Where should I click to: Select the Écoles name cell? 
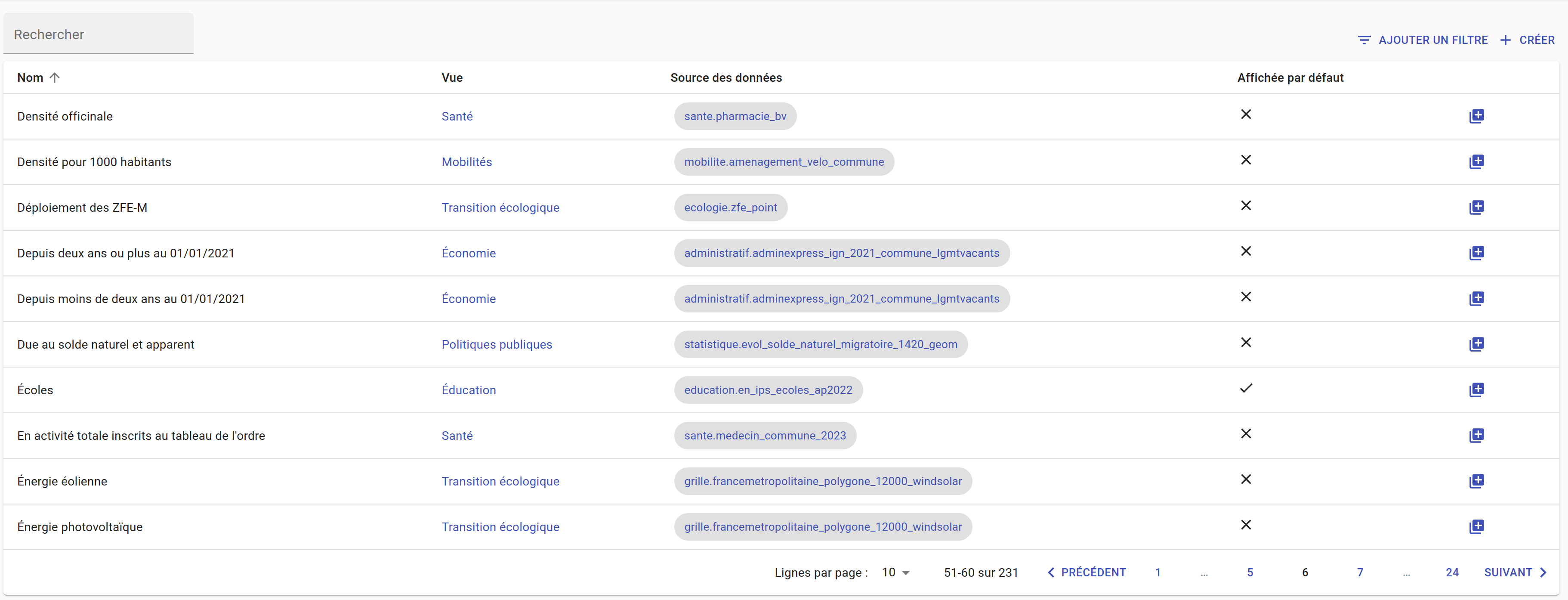coord(35,390)
